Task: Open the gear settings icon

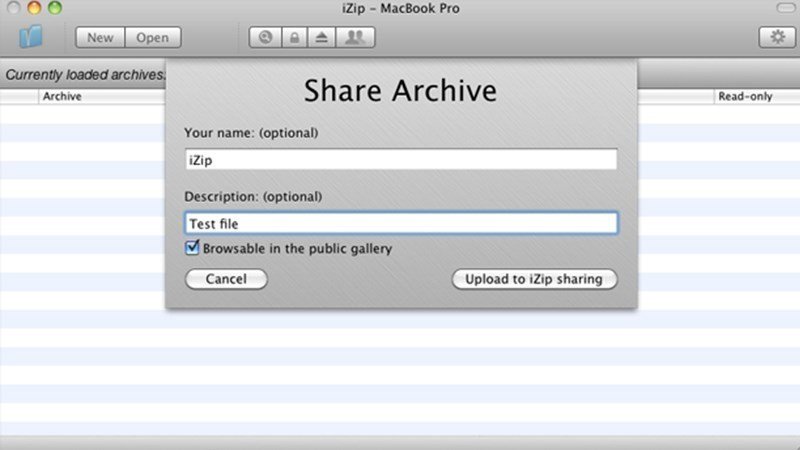Action: 777,37
